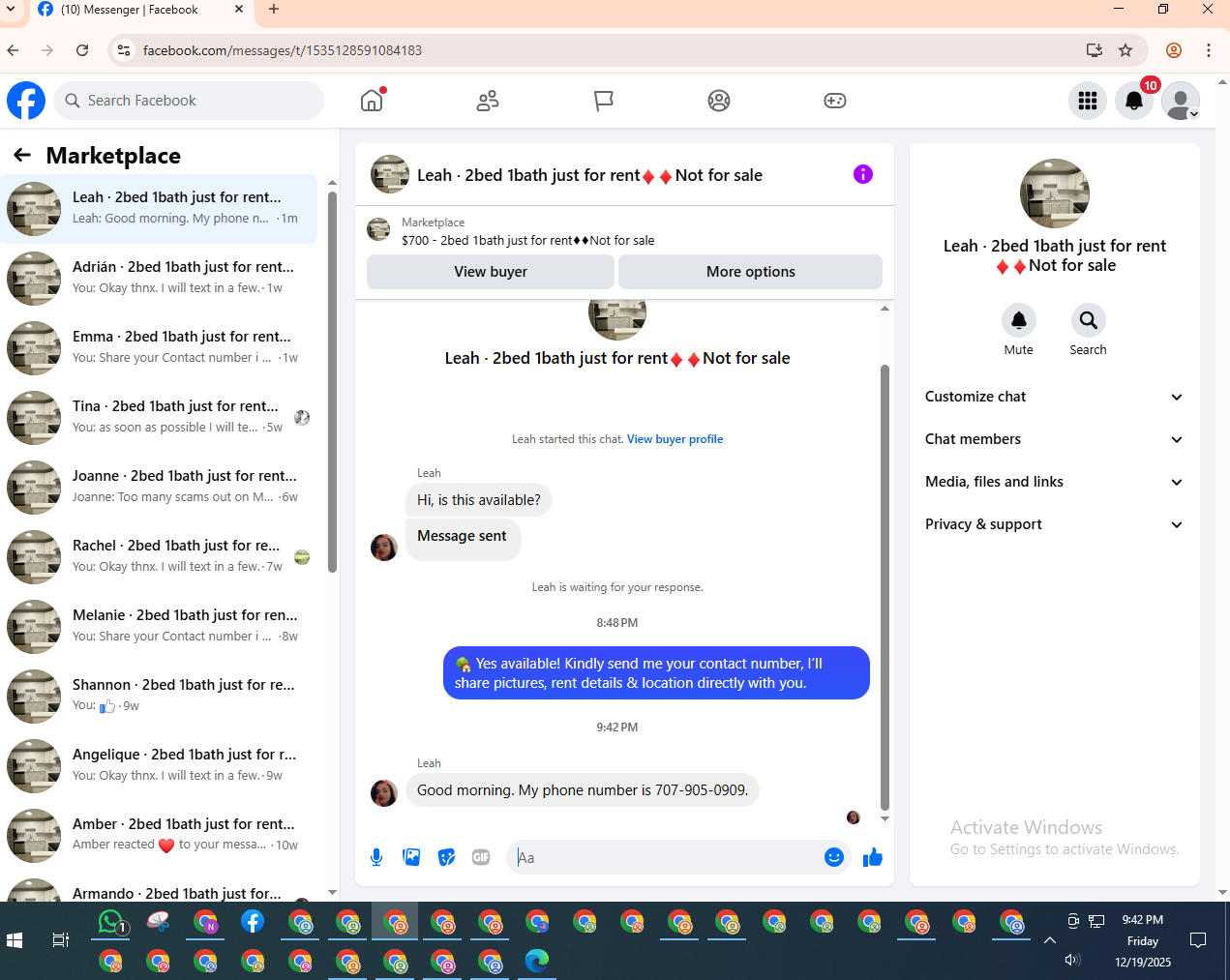
Task: Open the Home feed icon
Action: coord(372,101)
